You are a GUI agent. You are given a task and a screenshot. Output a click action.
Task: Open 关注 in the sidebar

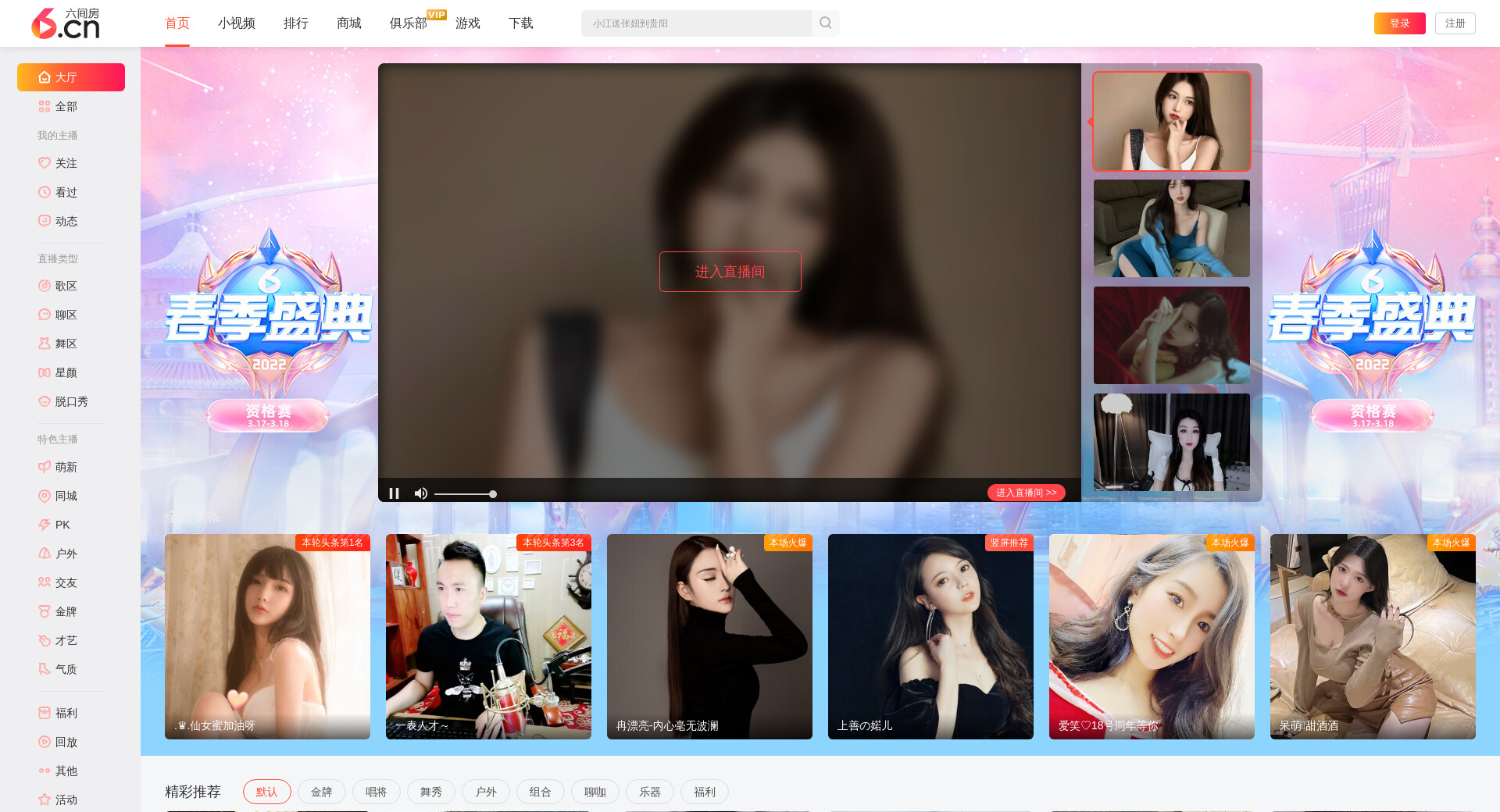pyautogui.click(x=66, y=163)
